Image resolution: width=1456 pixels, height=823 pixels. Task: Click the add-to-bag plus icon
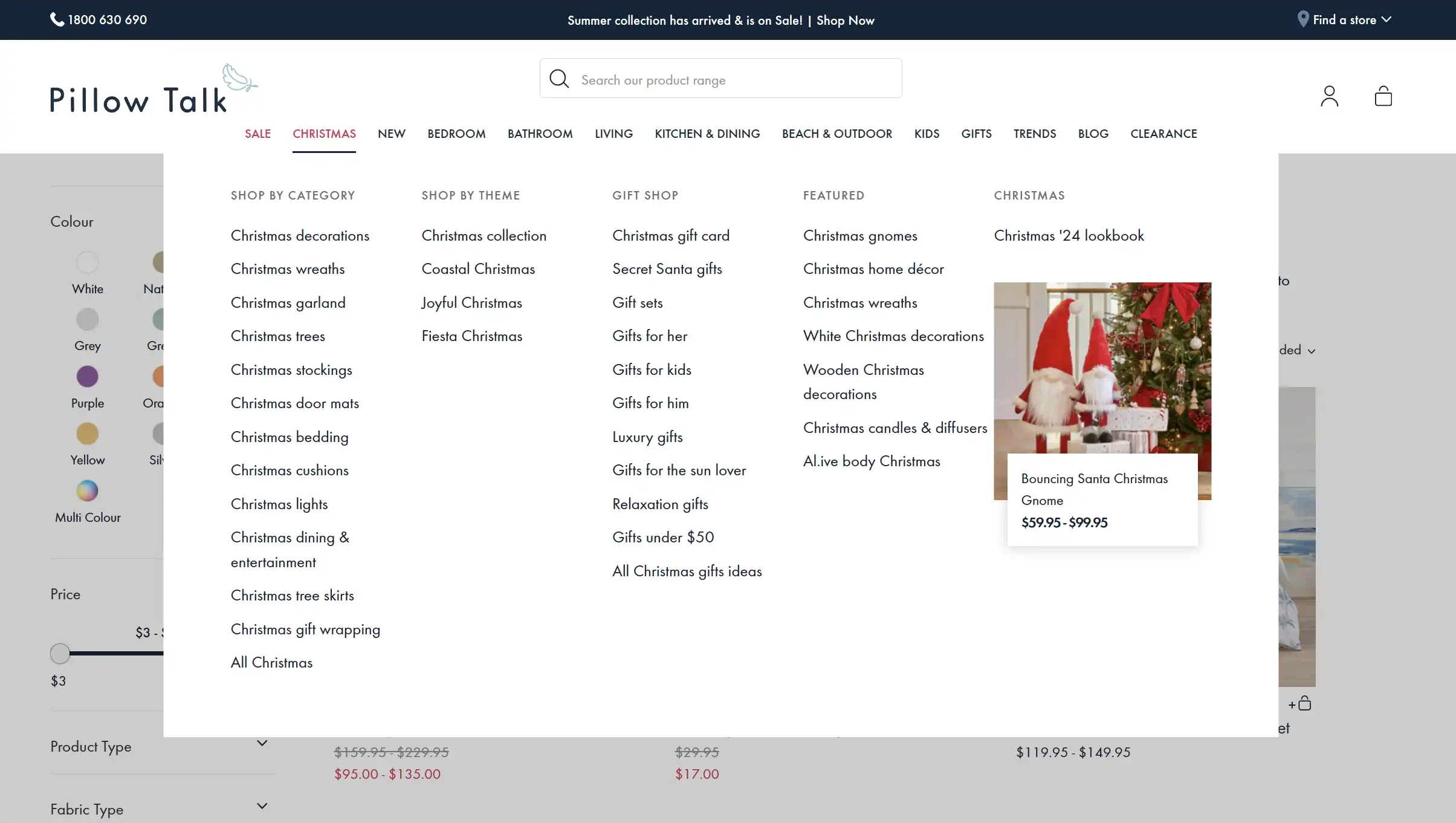(x=1299, y=703)
